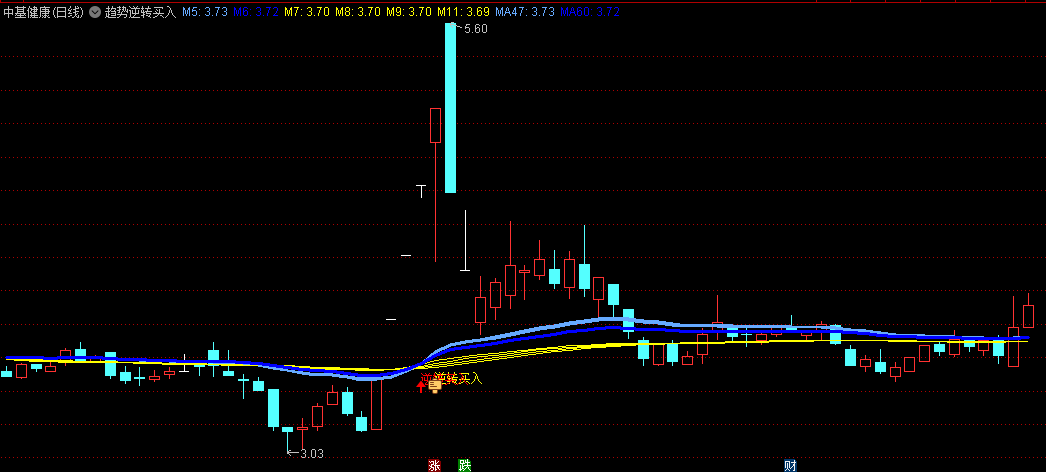Click the 5.60 high price label
The width and height of the screenshot is (1046, 472).
tap(476, 29)
